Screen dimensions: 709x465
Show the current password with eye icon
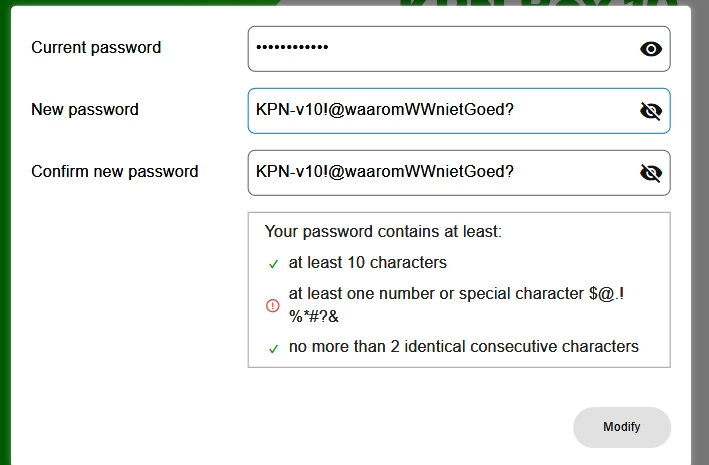[651, 49]
